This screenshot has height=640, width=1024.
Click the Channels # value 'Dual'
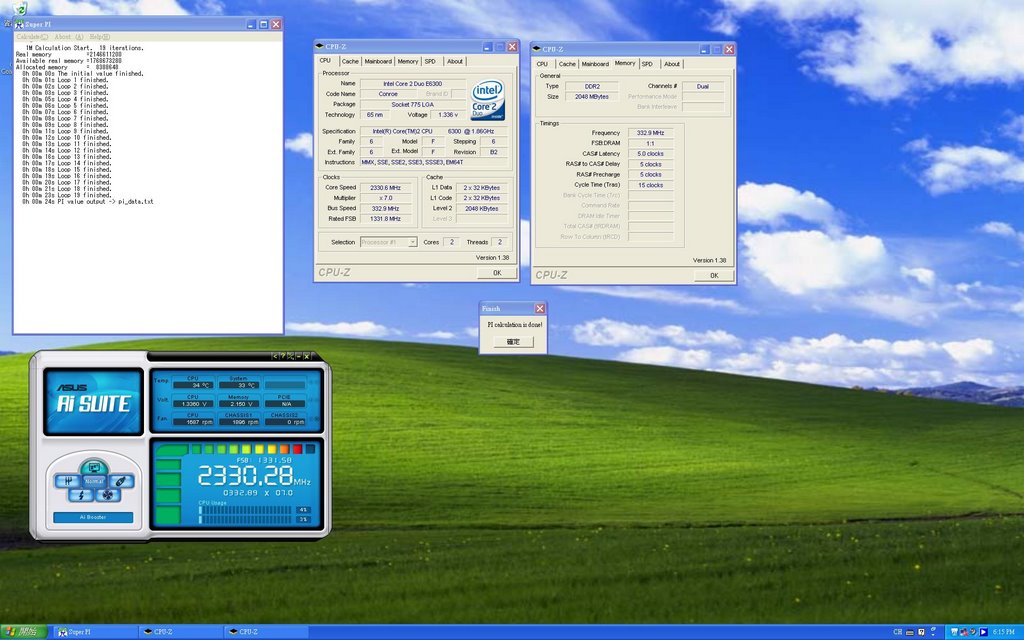pos(703,86)
